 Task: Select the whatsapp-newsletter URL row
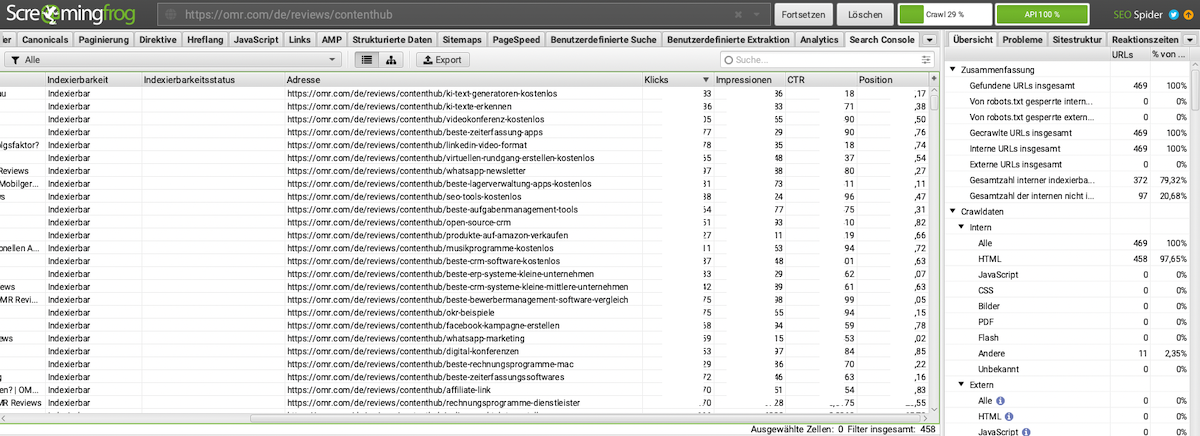tap(464, 171)
